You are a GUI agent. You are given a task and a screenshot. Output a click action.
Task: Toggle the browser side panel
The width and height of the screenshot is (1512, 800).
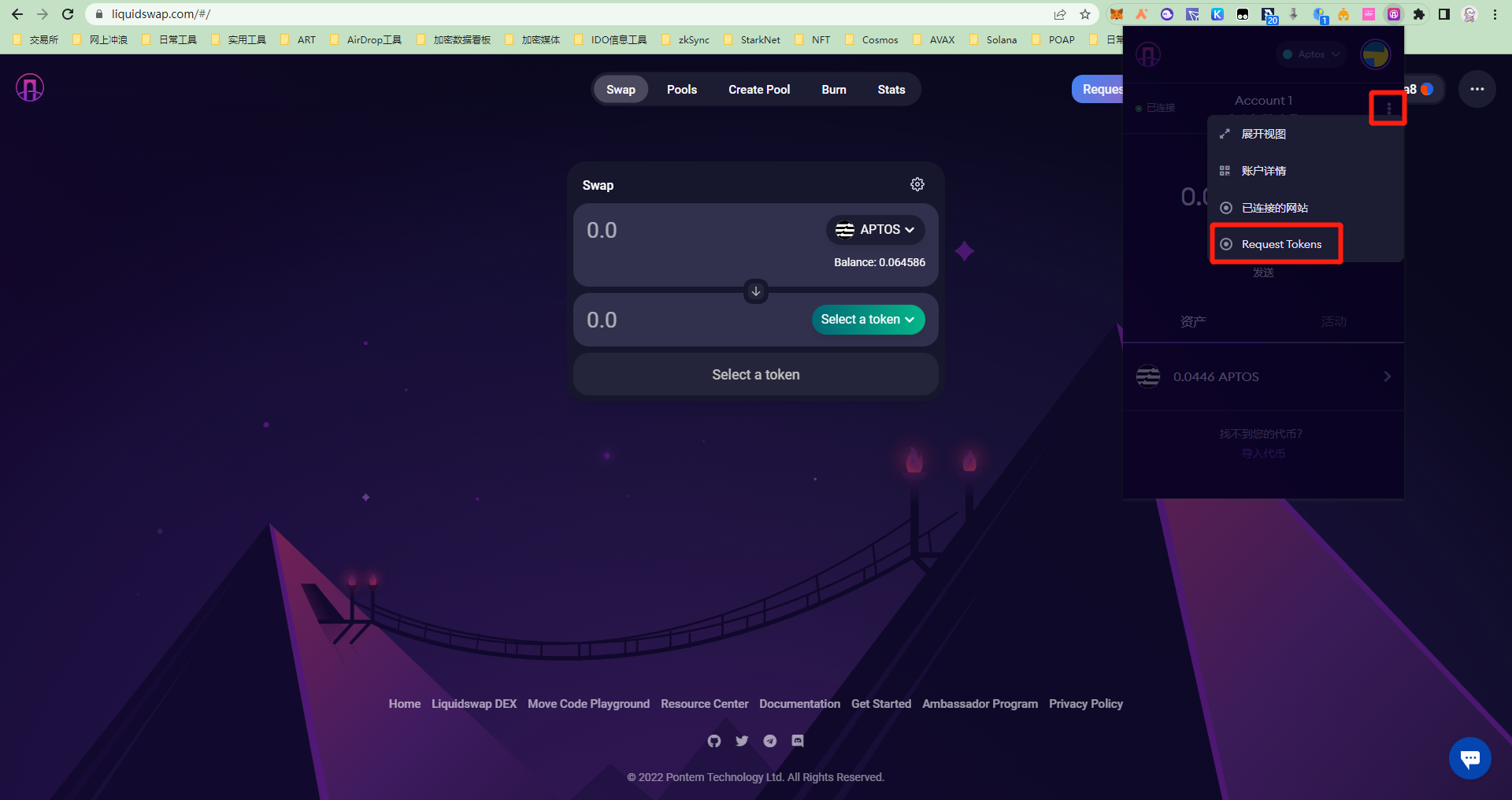coord(1444,14)
